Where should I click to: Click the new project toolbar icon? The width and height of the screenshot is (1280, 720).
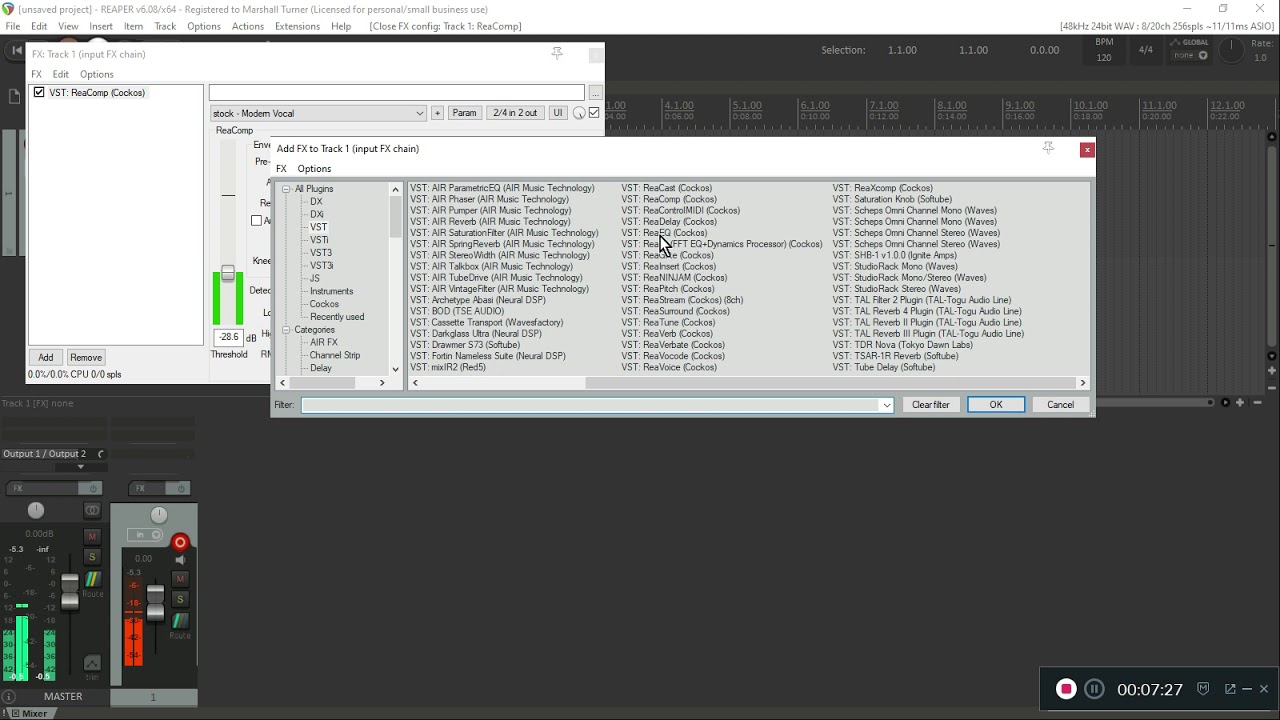[x=14, y=96]
